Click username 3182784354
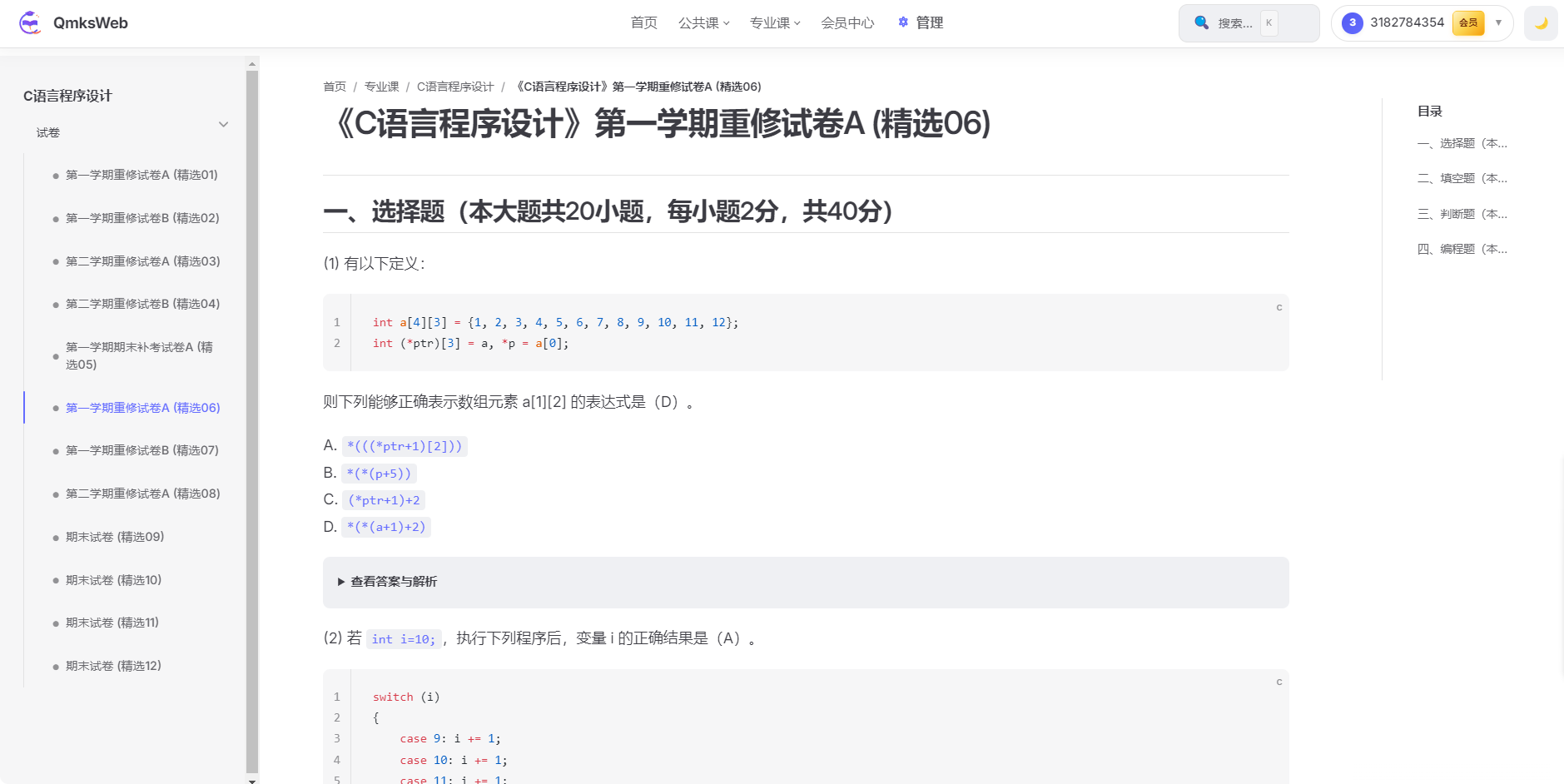Viewport: 1564px width, 784px height. click(1408, 22)
